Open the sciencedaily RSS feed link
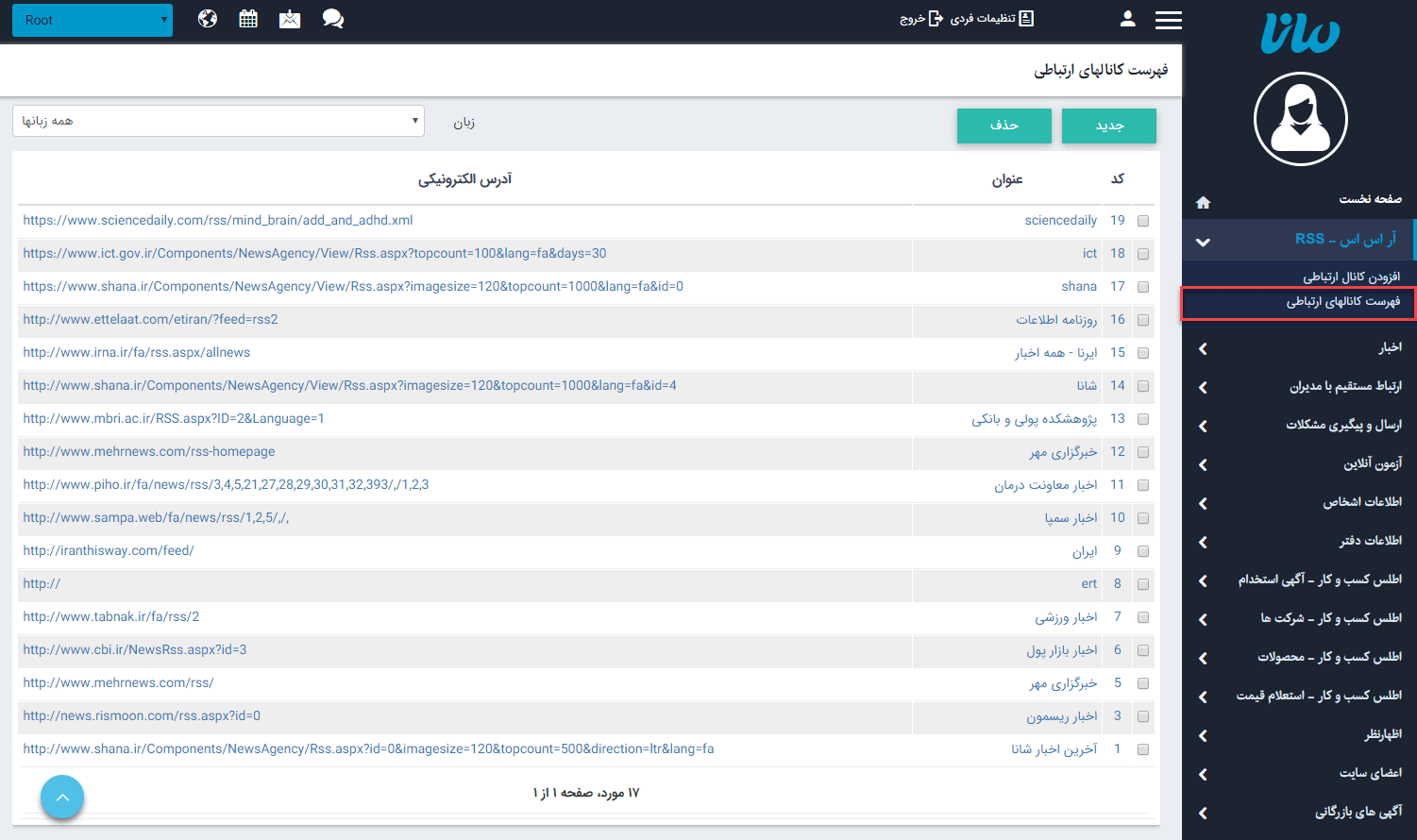 tap(219, 220)
